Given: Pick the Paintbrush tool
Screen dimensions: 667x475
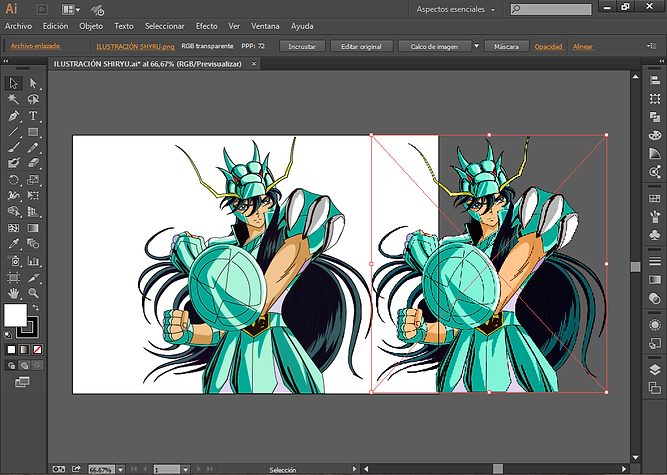Looking at the screenshot, I should [14, 148].
